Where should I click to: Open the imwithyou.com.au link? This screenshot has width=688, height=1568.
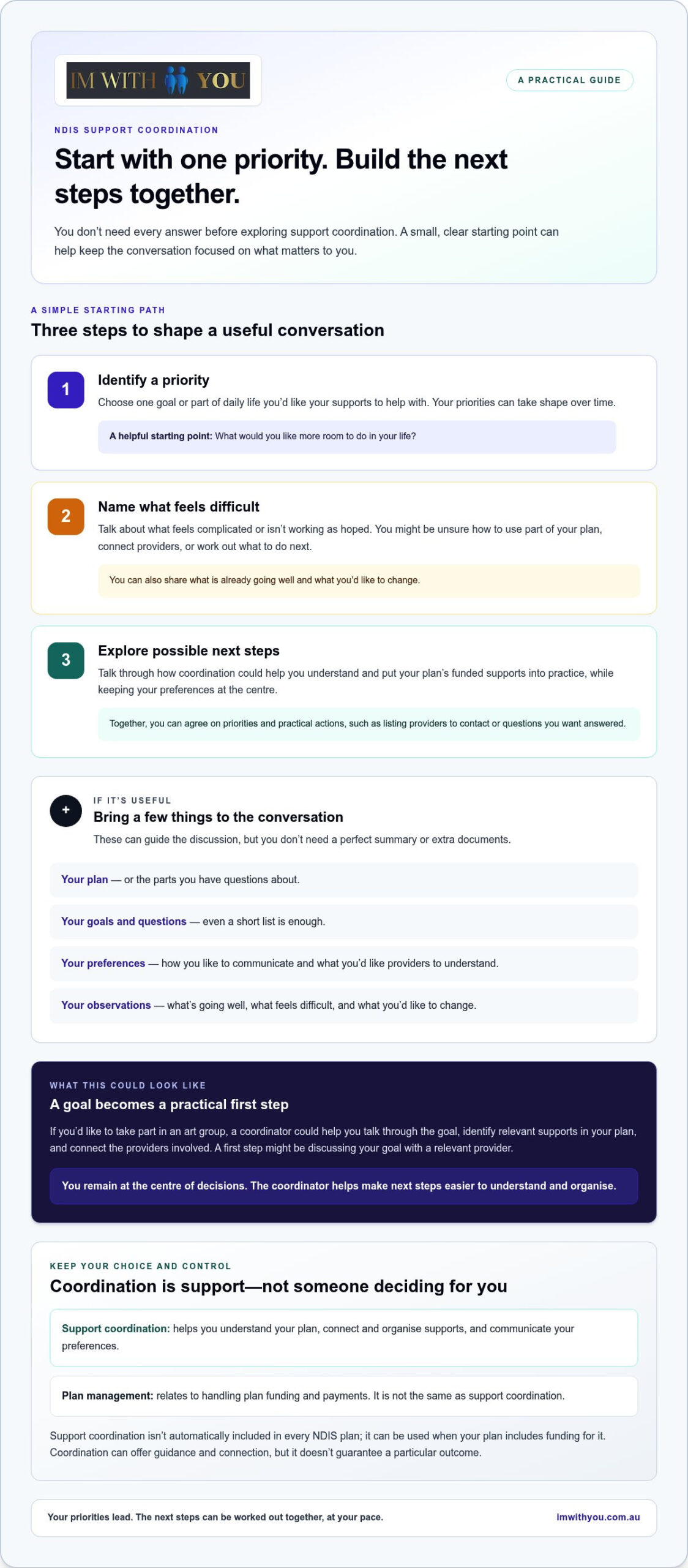coord(598,1517)
